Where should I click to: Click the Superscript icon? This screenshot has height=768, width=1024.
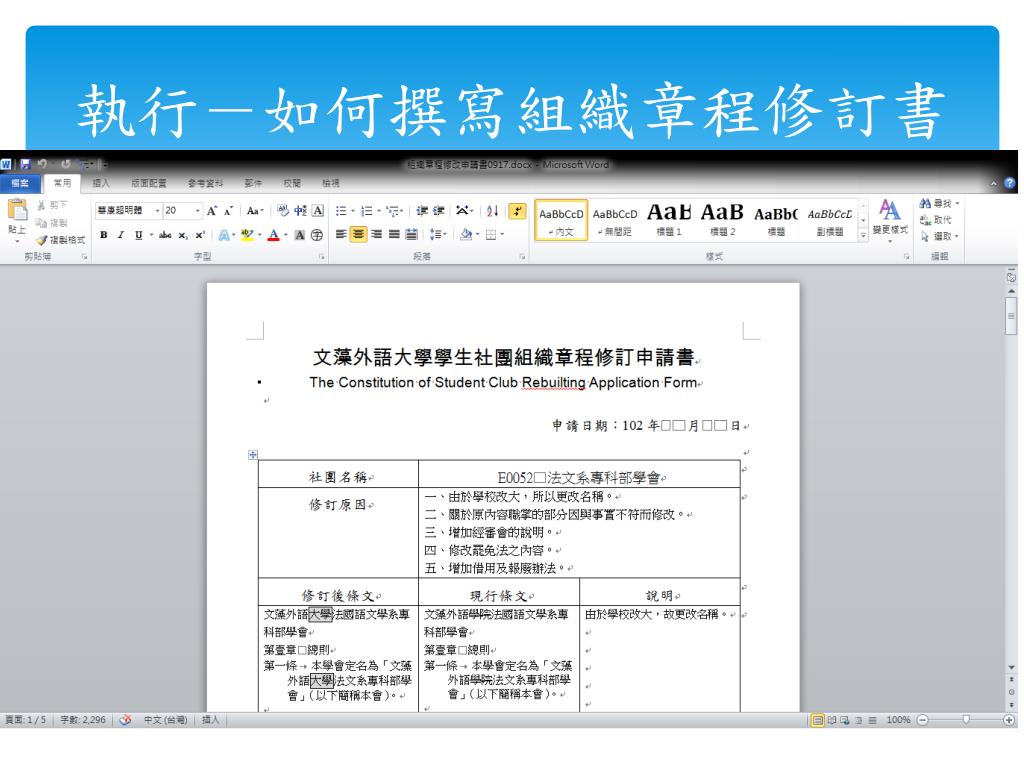click(199, 234)
